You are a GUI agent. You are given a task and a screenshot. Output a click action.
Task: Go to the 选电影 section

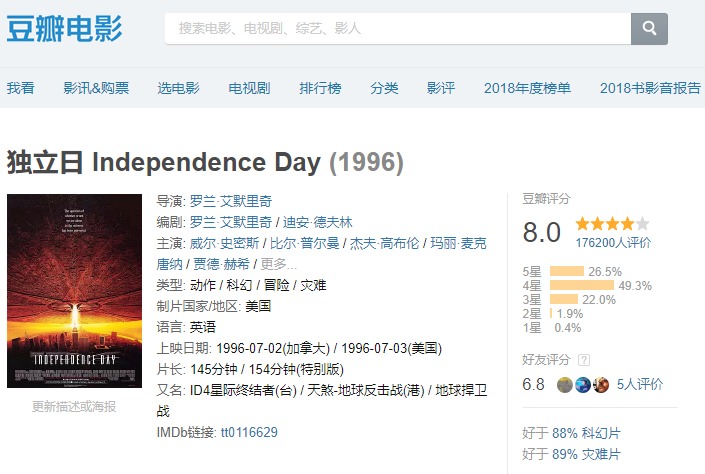coord(178,88)
